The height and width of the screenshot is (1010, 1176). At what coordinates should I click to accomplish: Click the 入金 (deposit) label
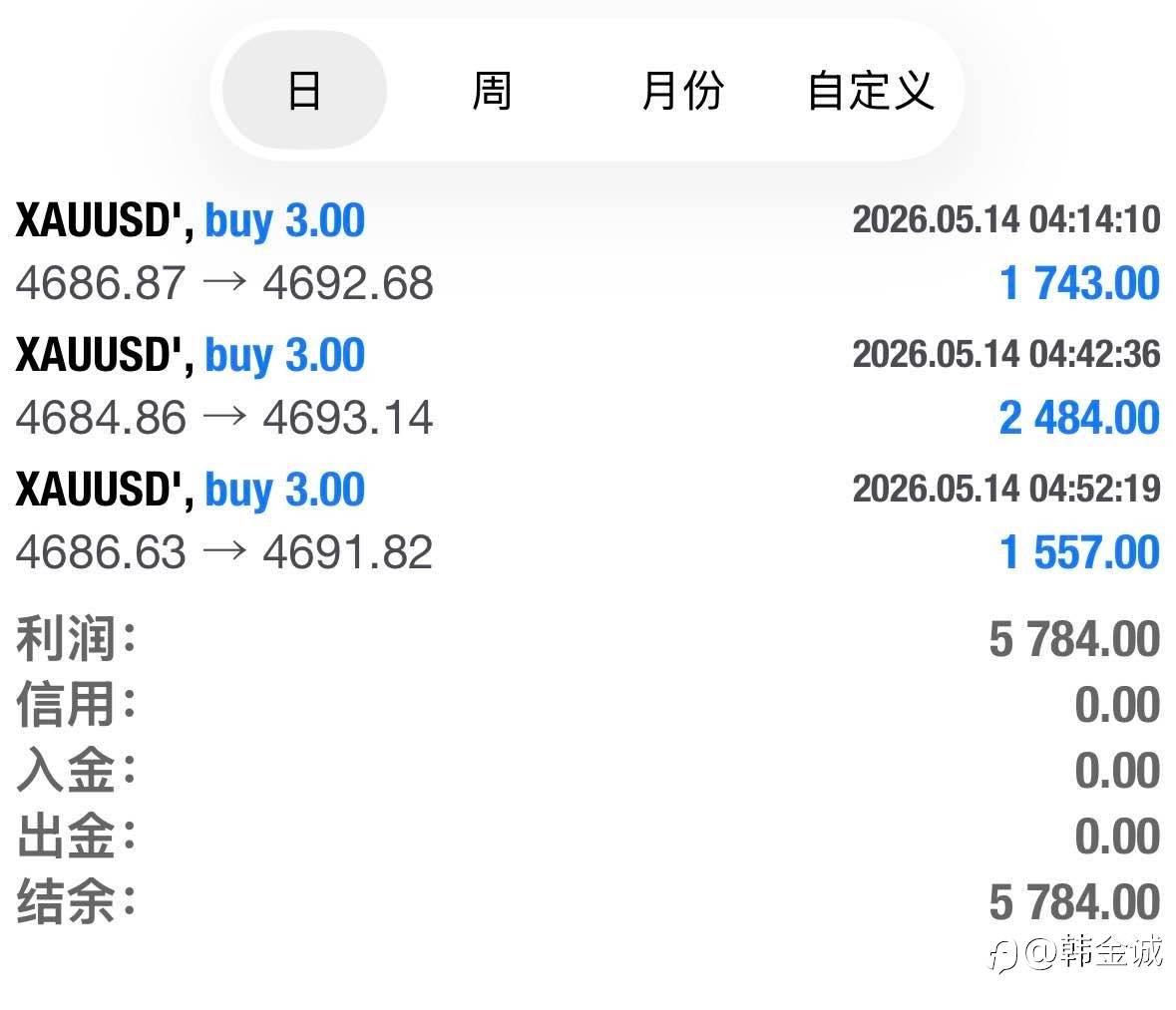coord(76,770)
